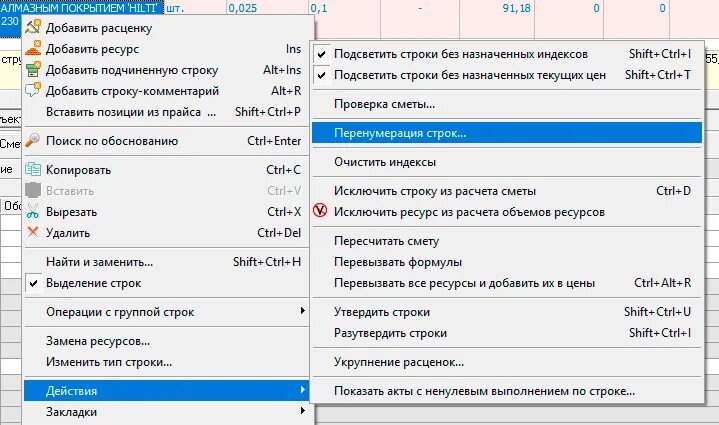
Task: Click the greyed 'Вставить' paste icon
Action: (x=33, y=190)
